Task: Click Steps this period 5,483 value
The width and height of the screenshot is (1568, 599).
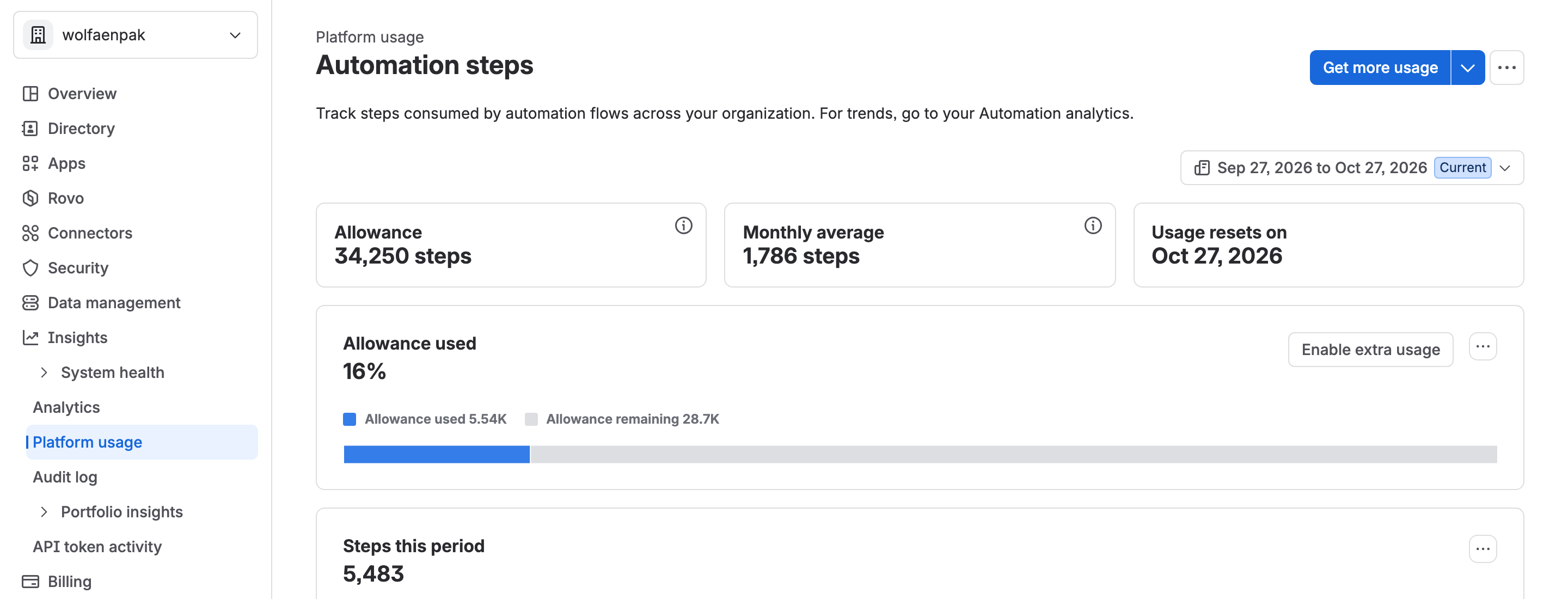Action: (373, 574)
